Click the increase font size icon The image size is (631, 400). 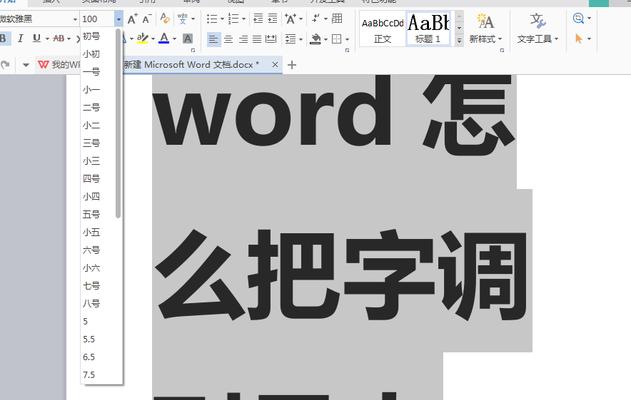pos(132,19)
